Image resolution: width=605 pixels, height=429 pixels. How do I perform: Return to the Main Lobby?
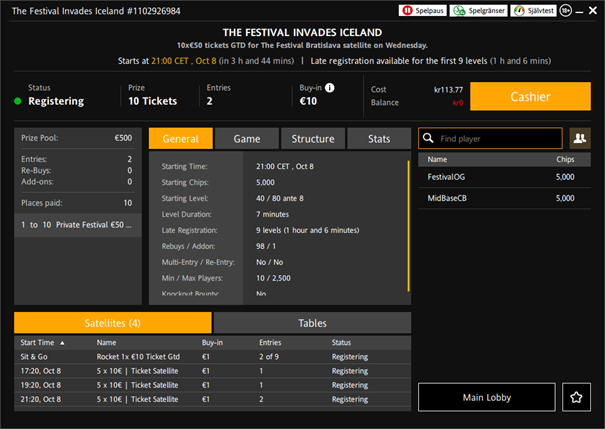tap(486, 398)
